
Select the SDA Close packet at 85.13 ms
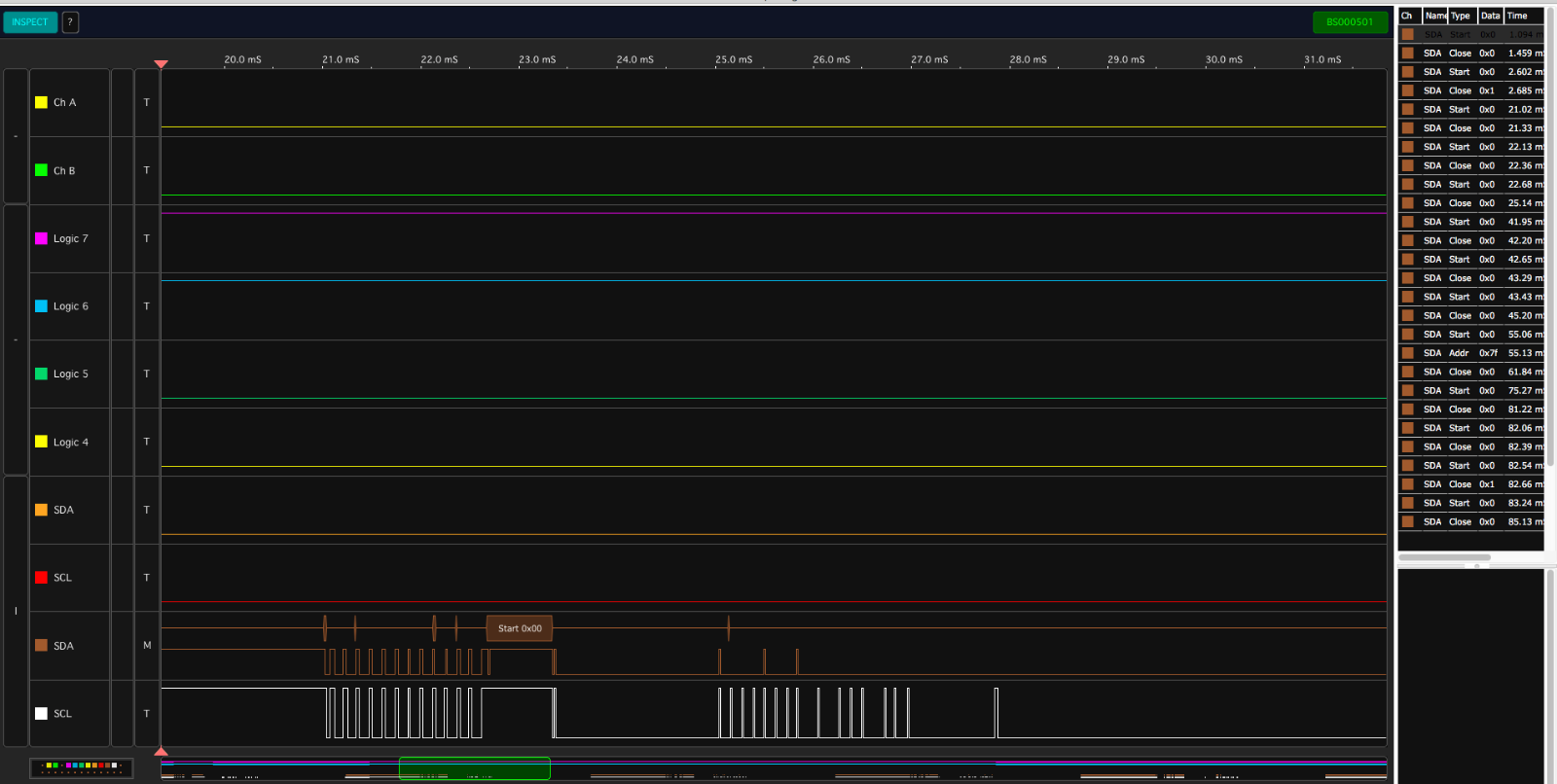click(1471, 522)
